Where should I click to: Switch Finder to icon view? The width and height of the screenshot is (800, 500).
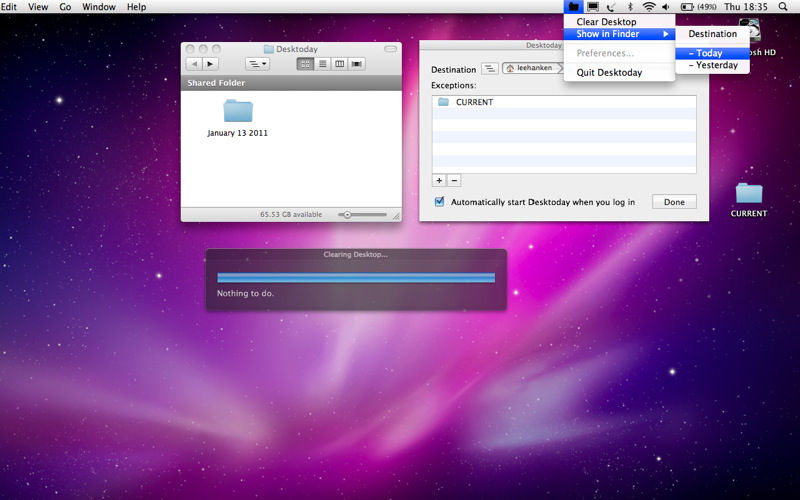click(305, 64)
